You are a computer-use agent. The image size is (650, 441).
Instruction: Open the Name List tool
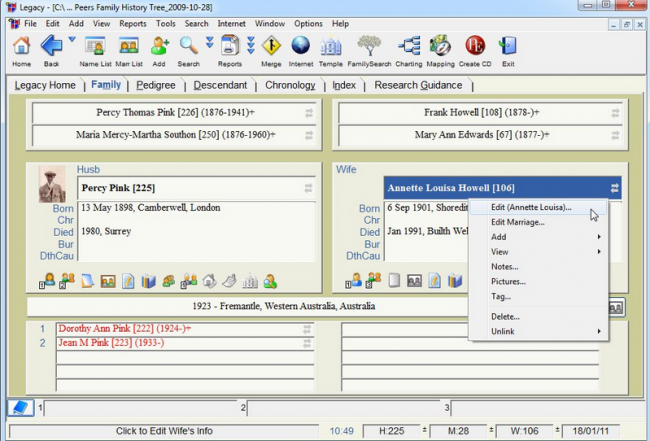96,48
